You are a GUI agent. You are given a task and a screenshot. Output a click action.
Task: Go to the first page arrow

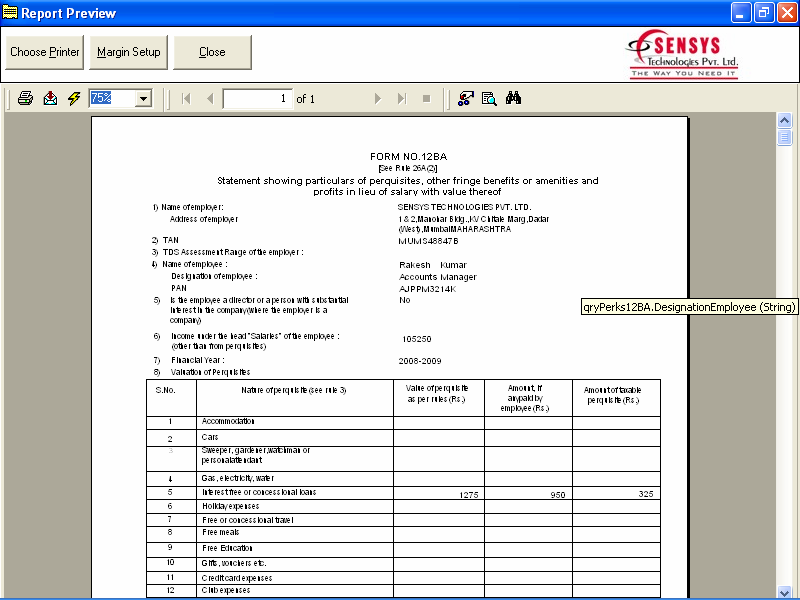(186, 98)
